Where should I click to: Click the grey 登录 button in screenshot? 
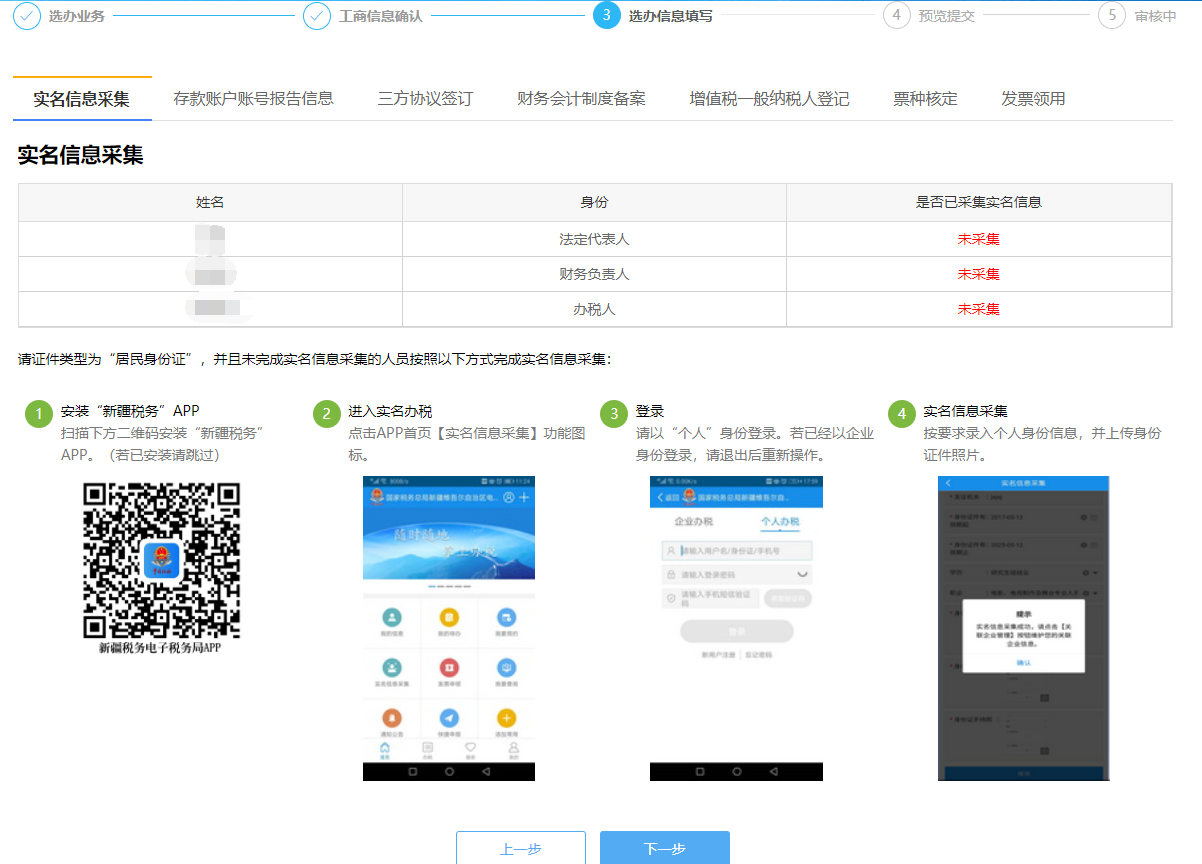point(737,631)
